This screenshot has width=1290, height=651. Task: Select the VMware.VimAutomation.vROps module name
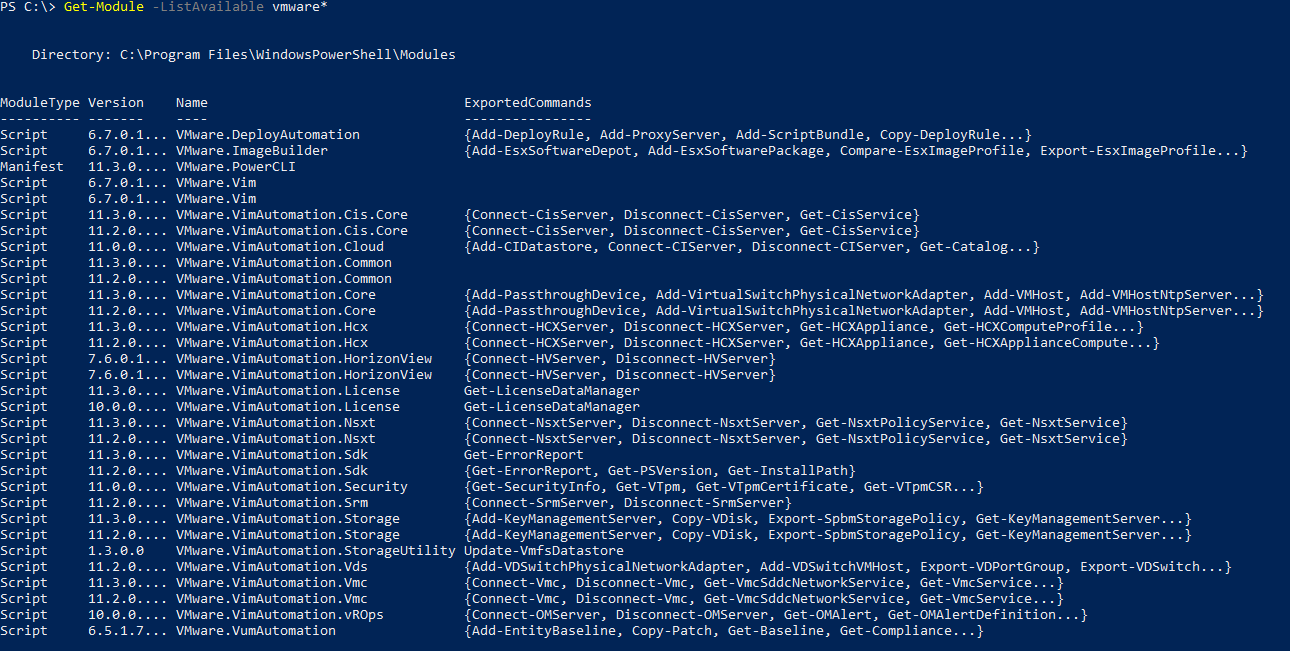[x=279, y=615]
